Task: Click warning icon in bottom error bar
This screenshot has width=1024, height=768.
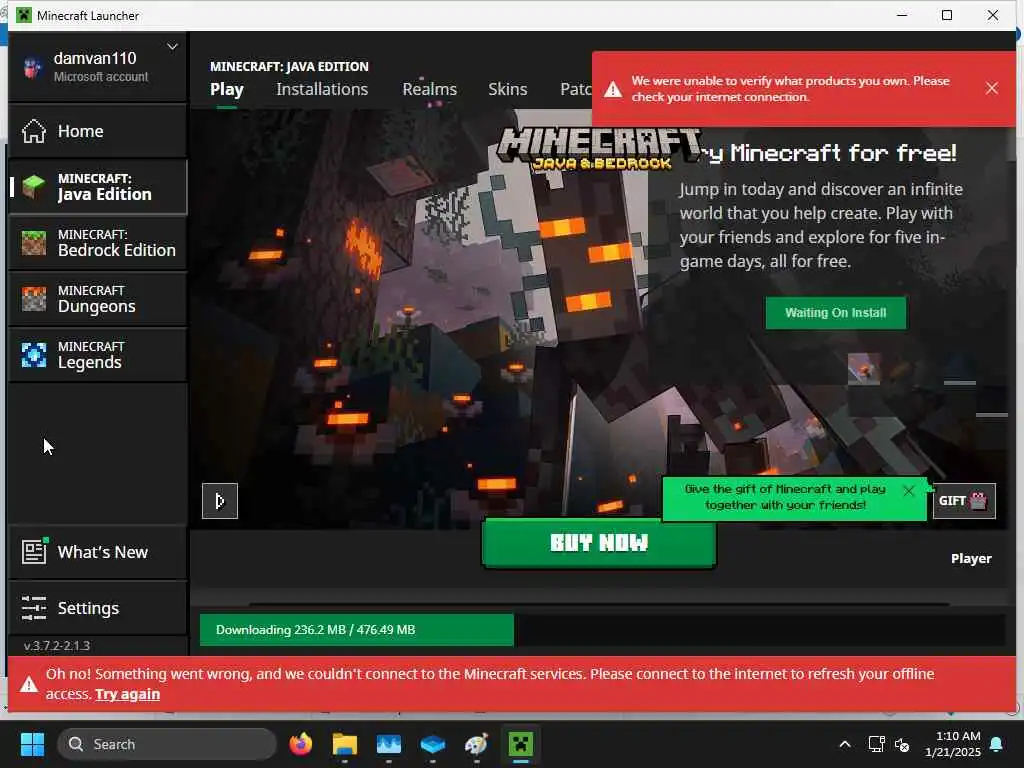Action: (29, 684)
